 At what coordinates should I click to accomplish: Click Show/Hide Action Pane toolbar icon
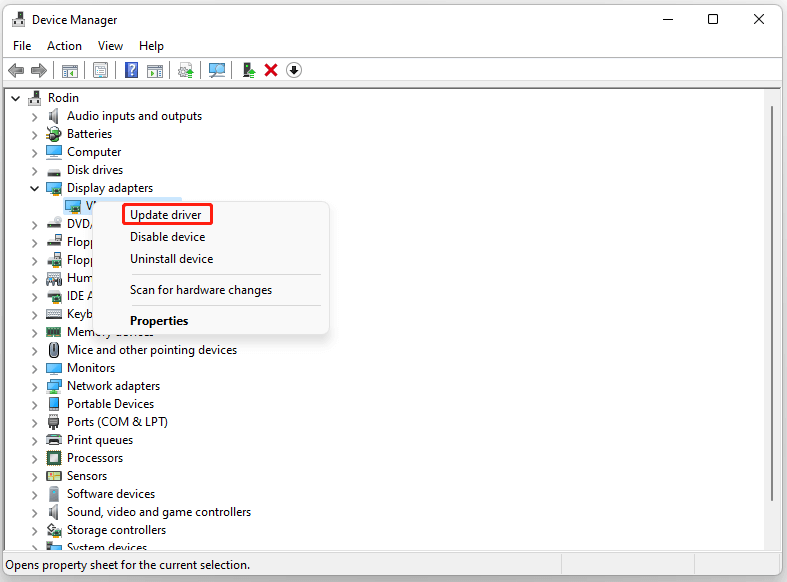(x=155, y=70)
